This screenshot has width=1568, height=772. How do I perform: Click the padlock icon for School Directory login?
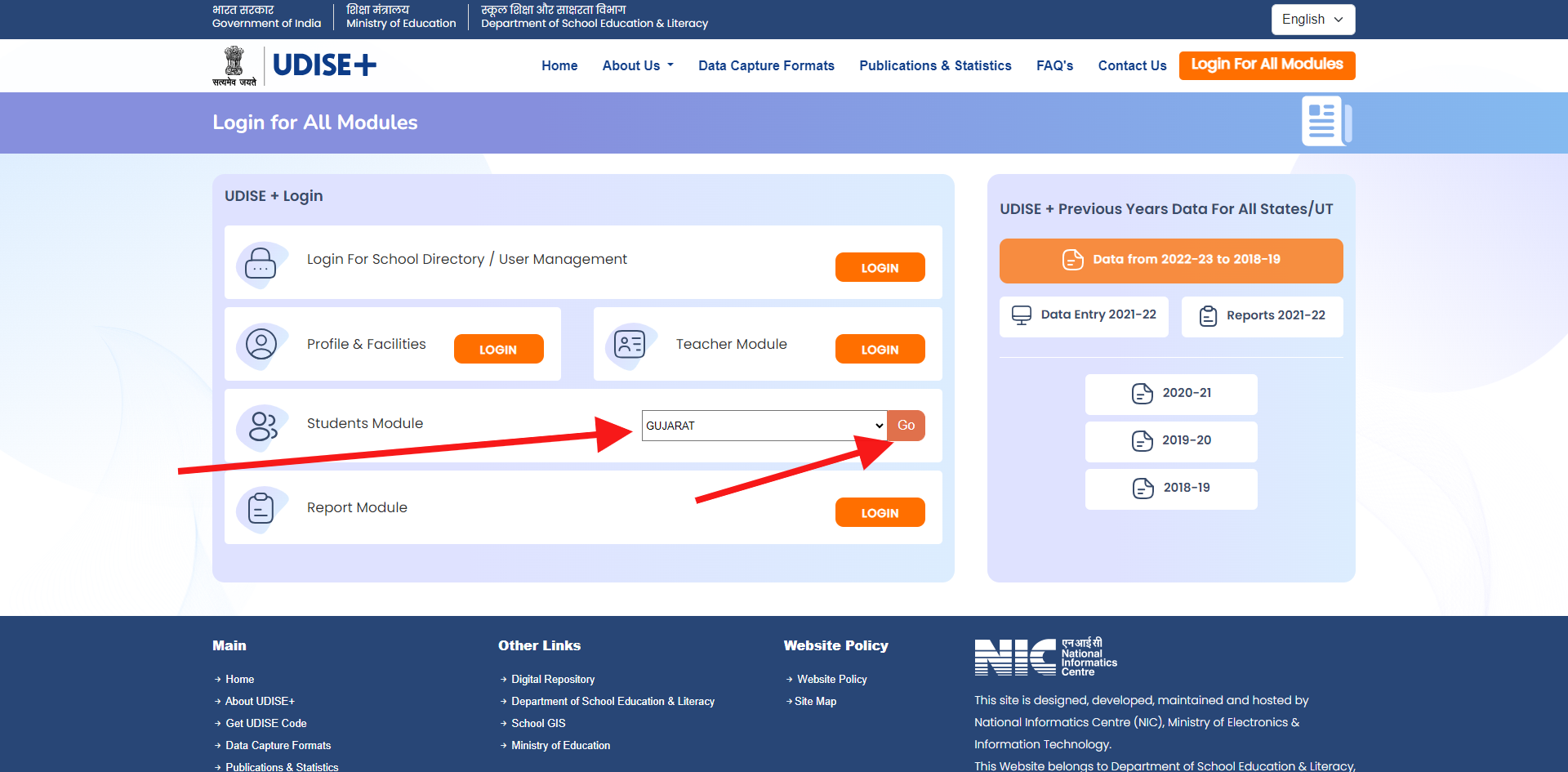pyautogui.click(x=261, y=263)
